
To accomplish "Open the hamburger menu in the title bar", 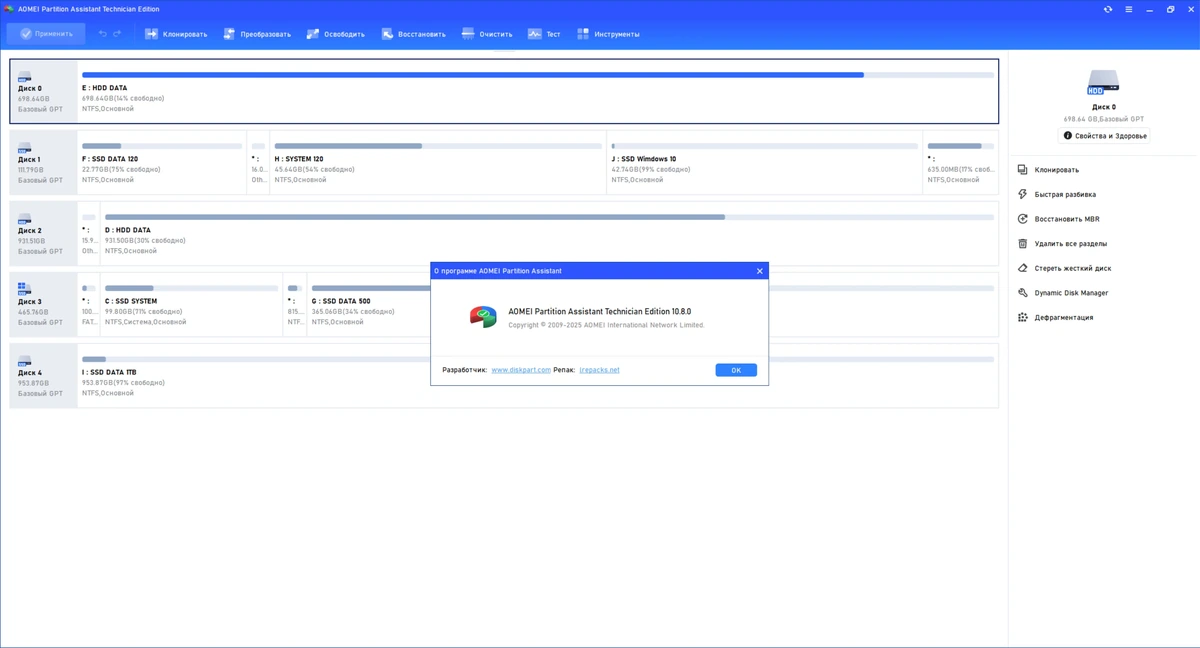I will (x=1129, y=9).
